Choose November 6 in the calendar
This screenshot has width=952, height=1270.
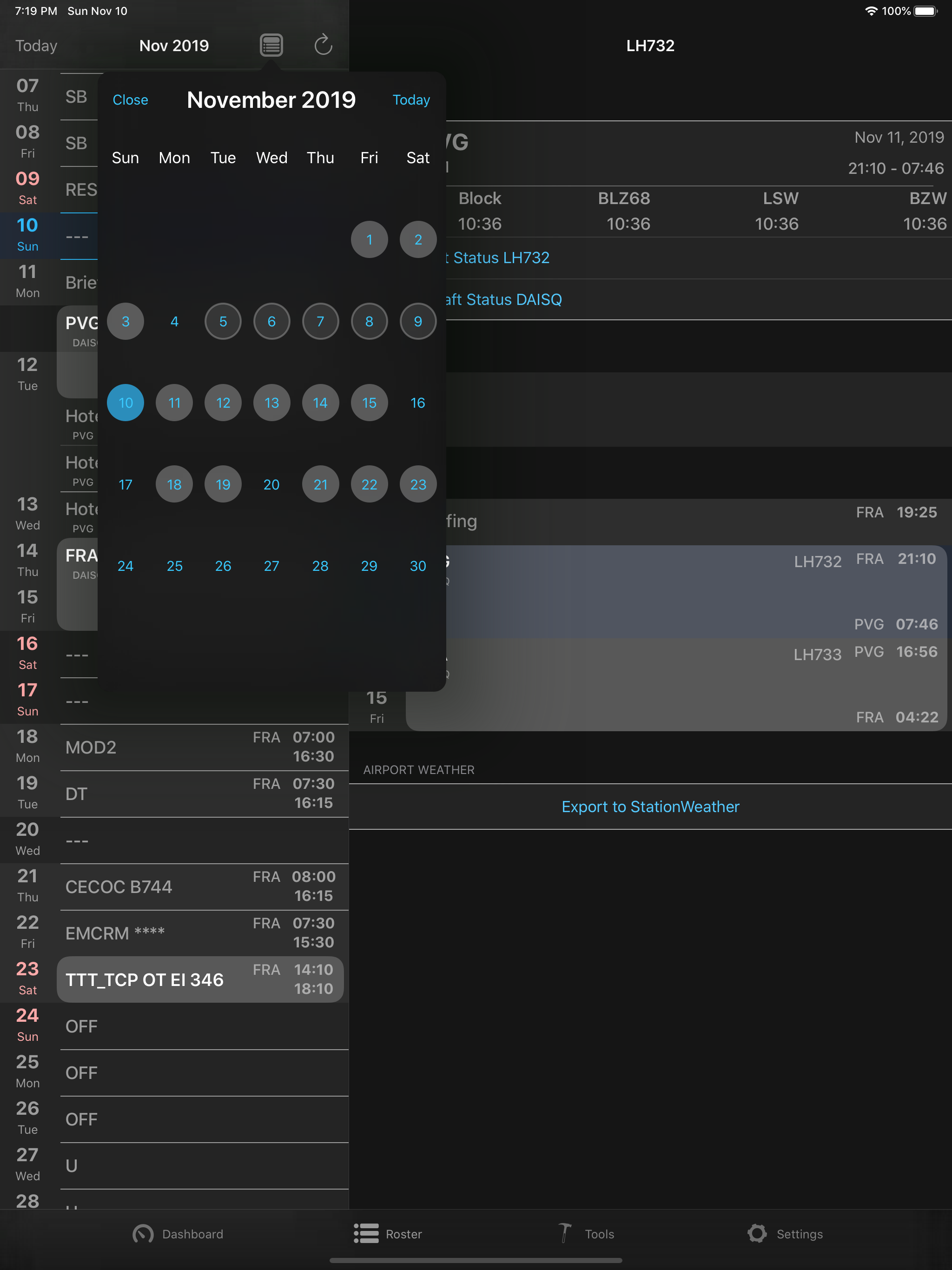tap(271, 322)
